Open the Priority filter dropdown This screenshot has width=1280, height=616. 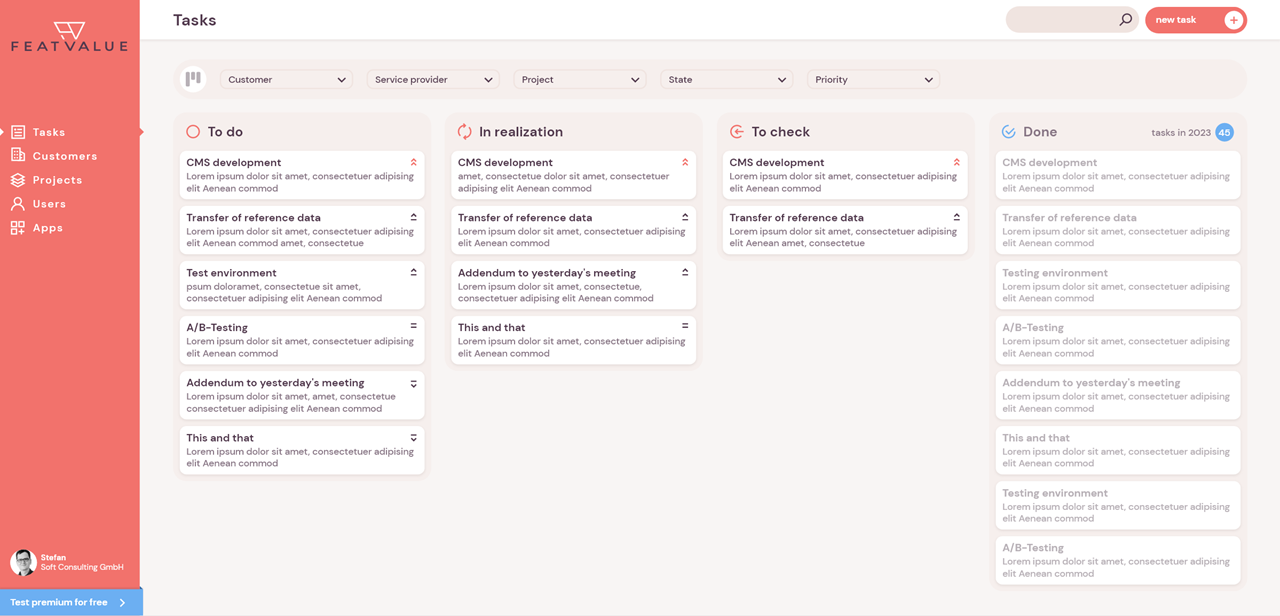tap(873, 80)
